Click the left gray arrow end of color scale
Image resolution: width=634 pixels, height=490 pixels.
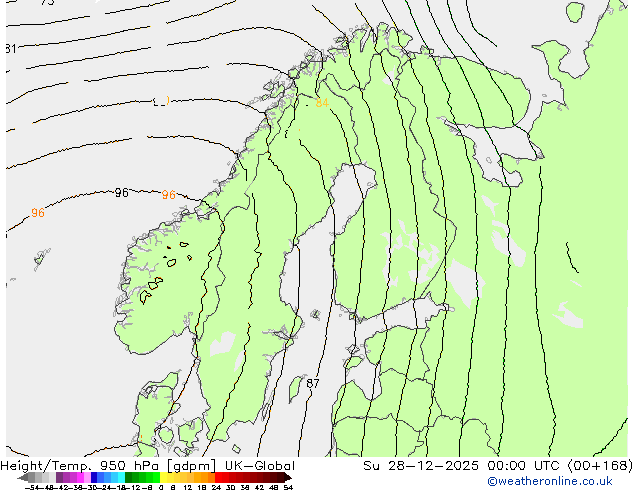pos(23,477)
